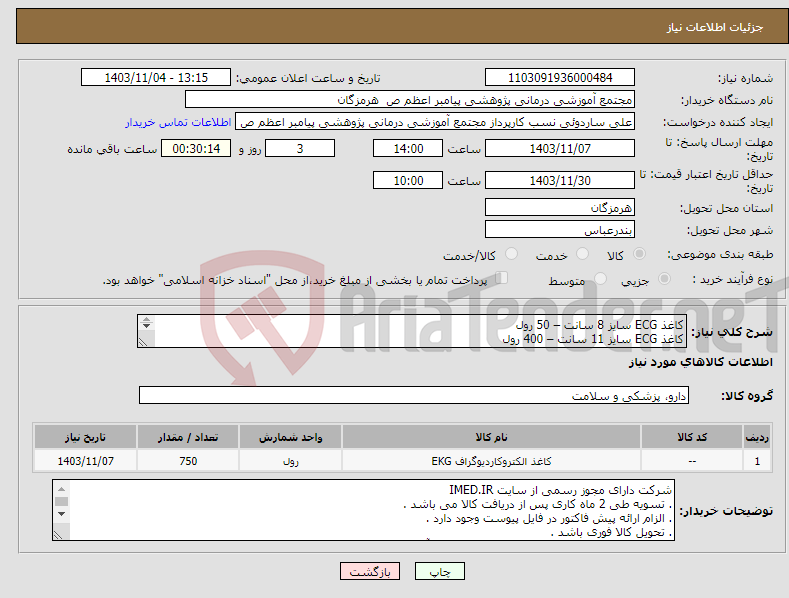The image size is (789, 598).
Task: Click the چاپ (print) button
Action: [x=439, y=571]
